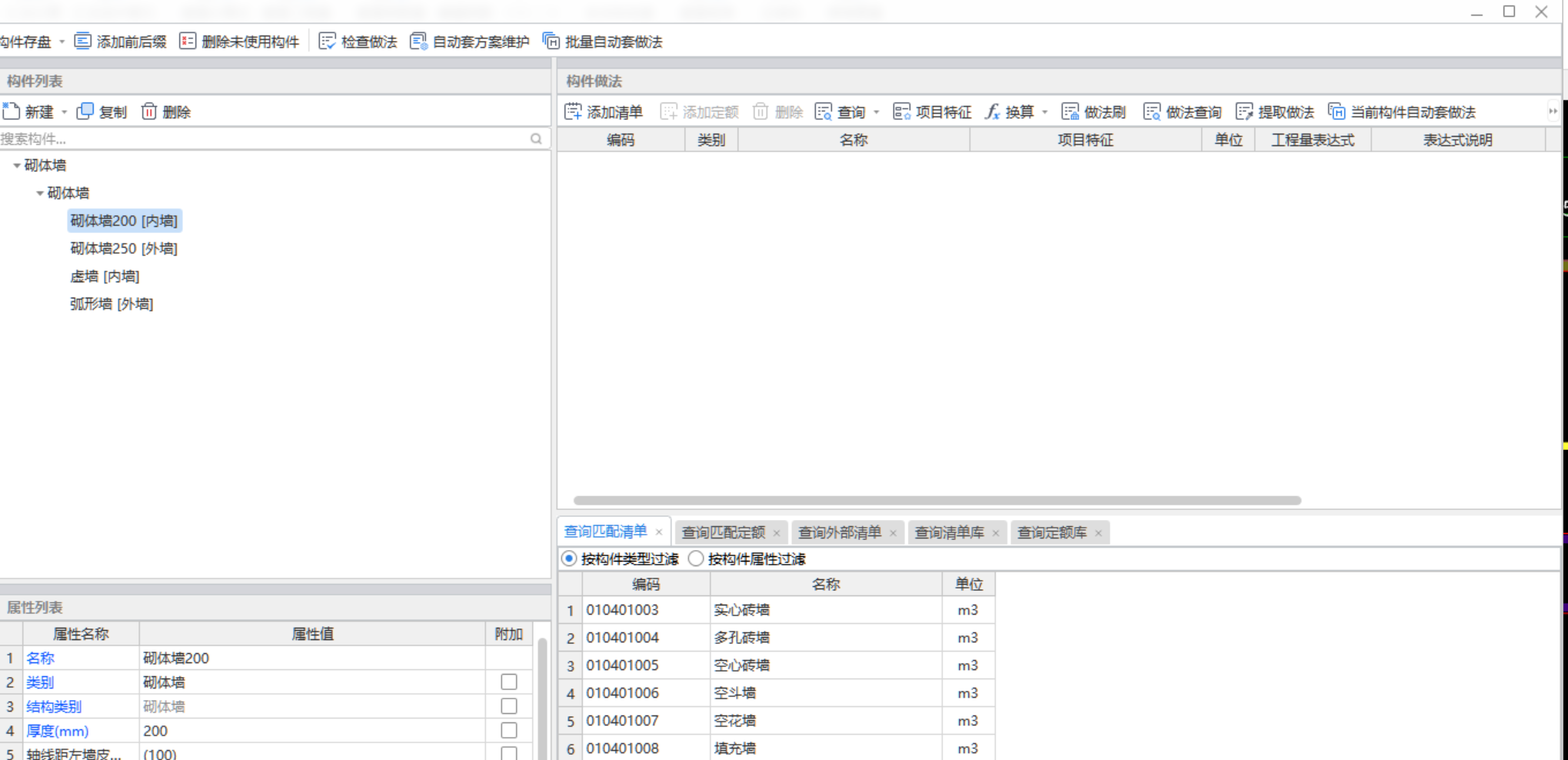Click the 搜索构件 search field

pos(264,138)
